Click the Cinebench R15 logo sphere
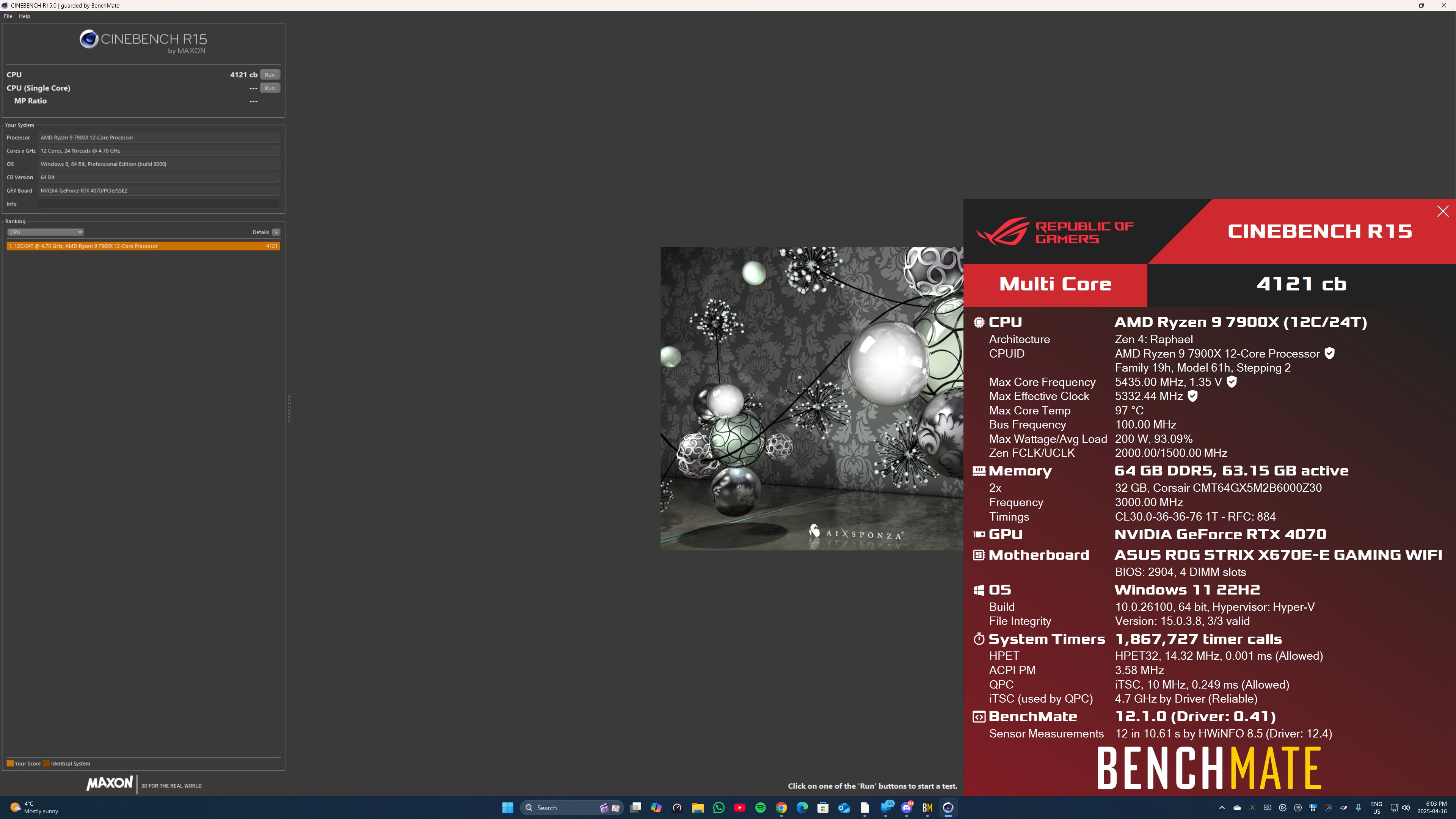Viewport: 1456px width, 819px height. tap(89, 39)
